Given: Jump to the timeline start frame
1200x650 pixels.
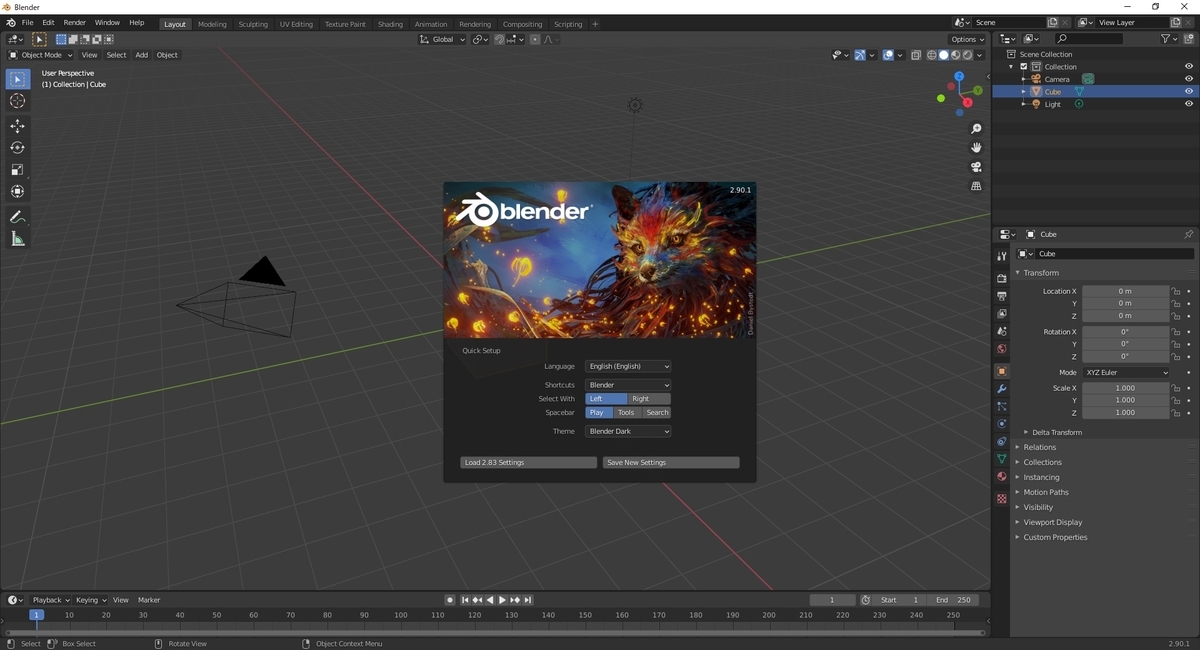Looking at the screenshot, I should 465,600.
